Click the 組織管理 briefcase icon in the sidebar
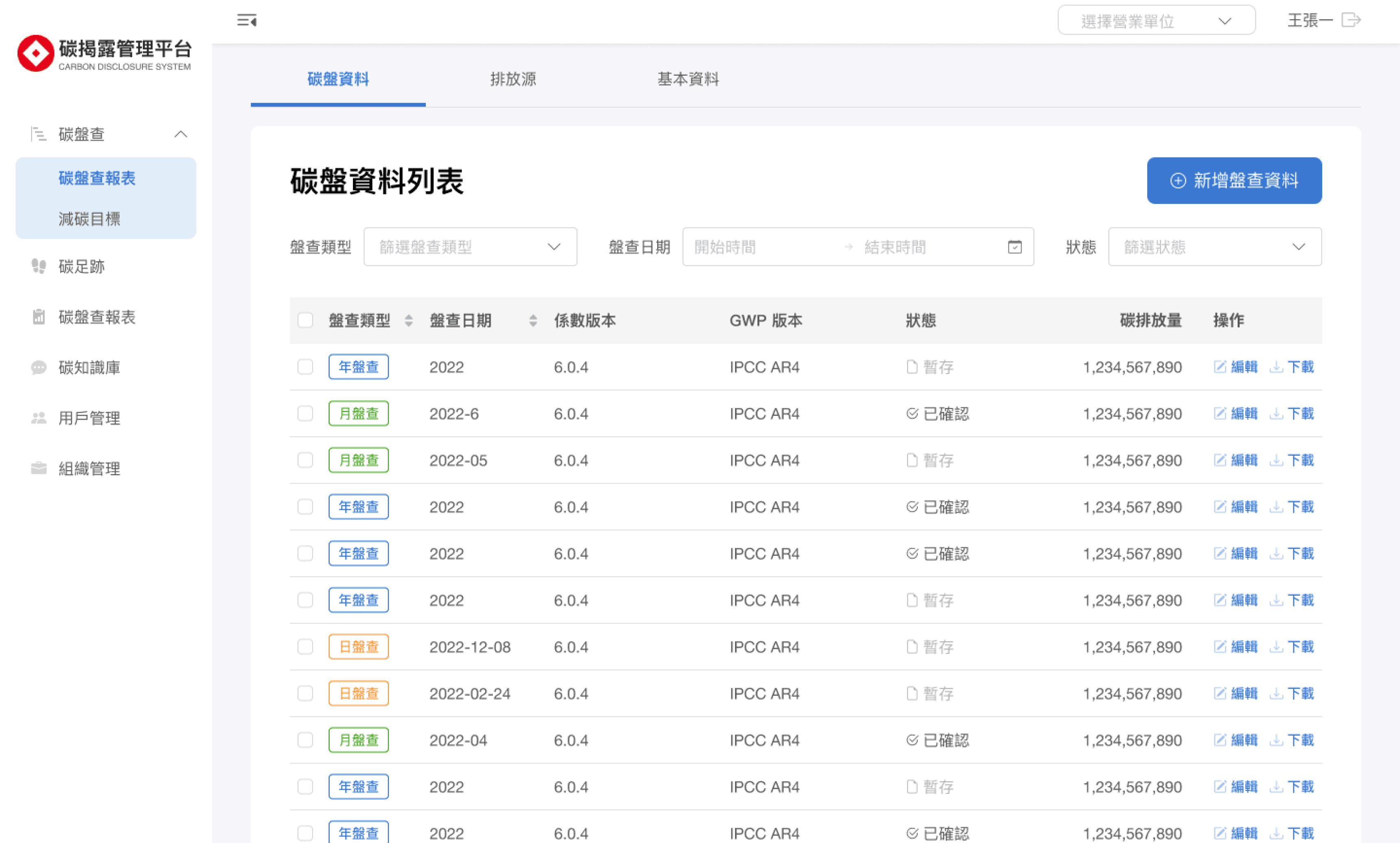1400x843 pixels. click(x=39, y=468)
